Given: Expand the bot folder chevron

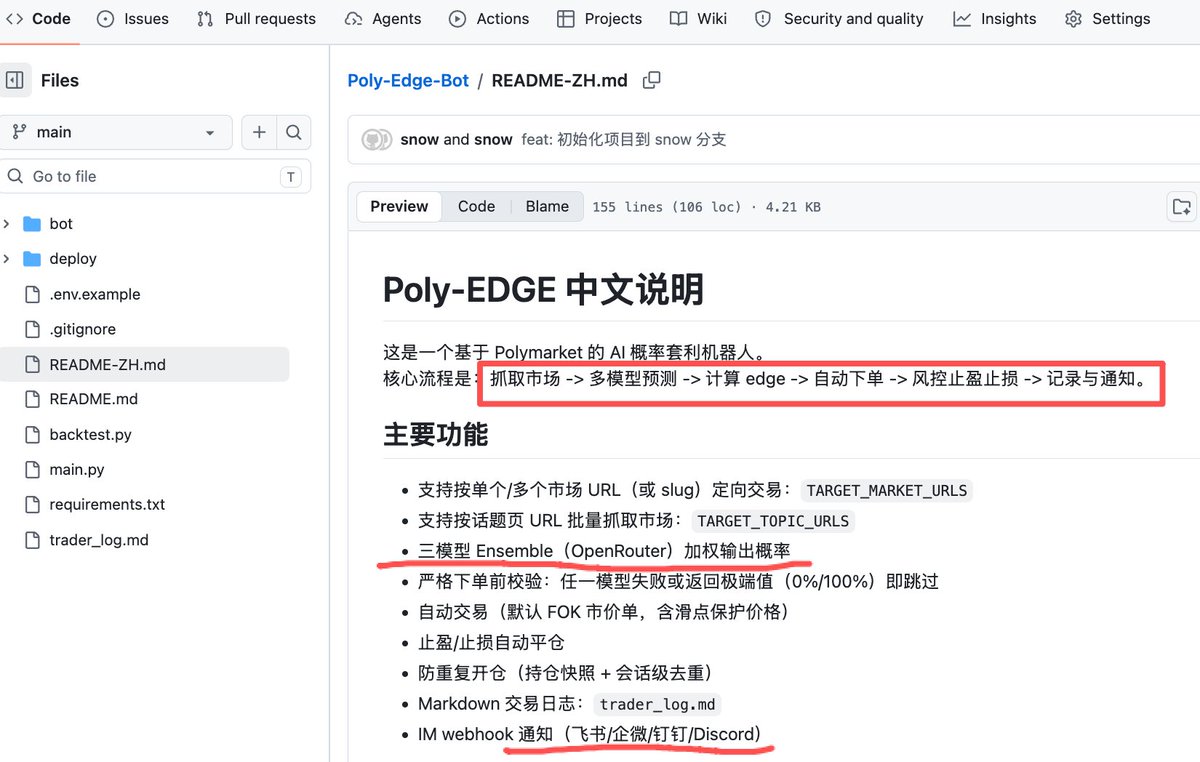Looking at the screenshot, I should point(7,223).
